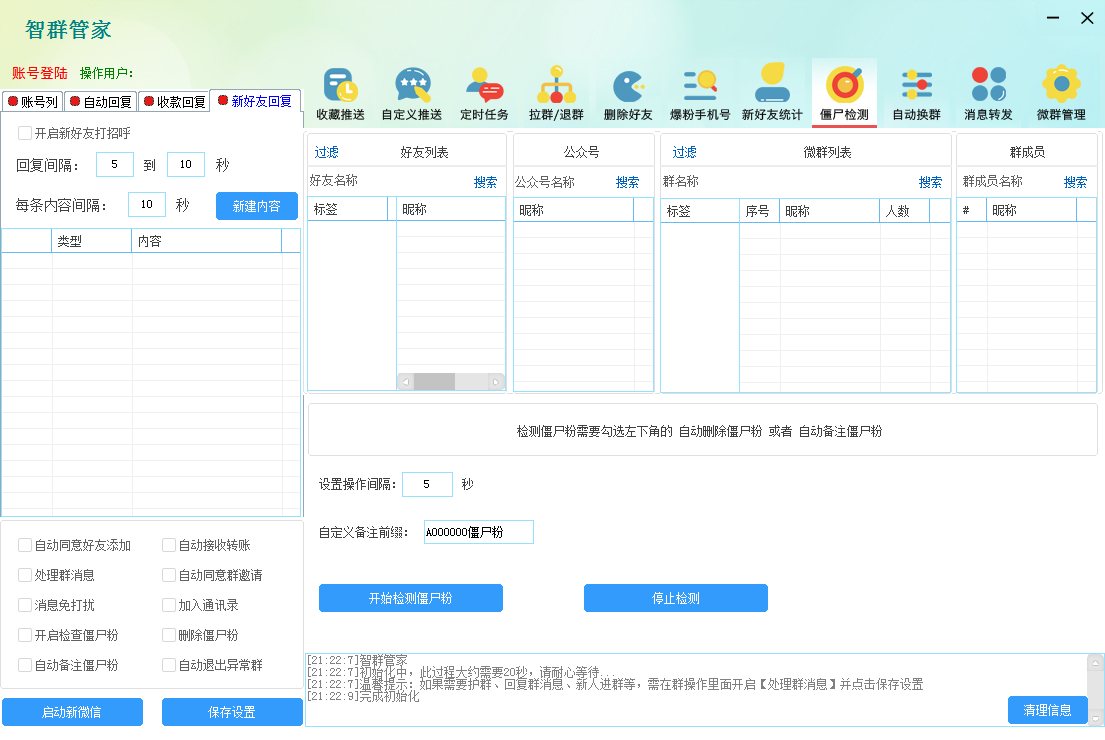Enable the 处理群消息 checkbox
This screenshot has height=740, width=1105.
pos(25,575)
